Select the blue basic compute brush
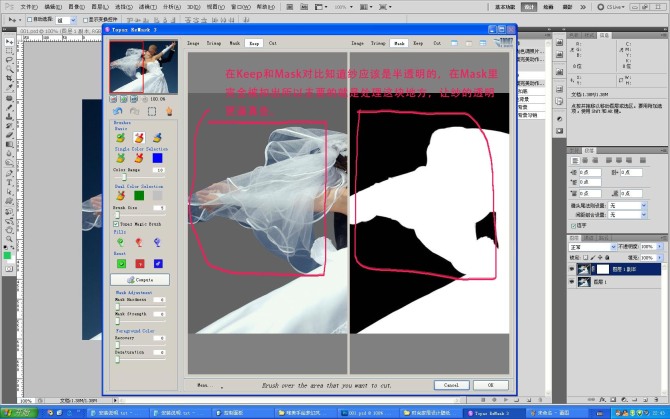 [157, 138]
